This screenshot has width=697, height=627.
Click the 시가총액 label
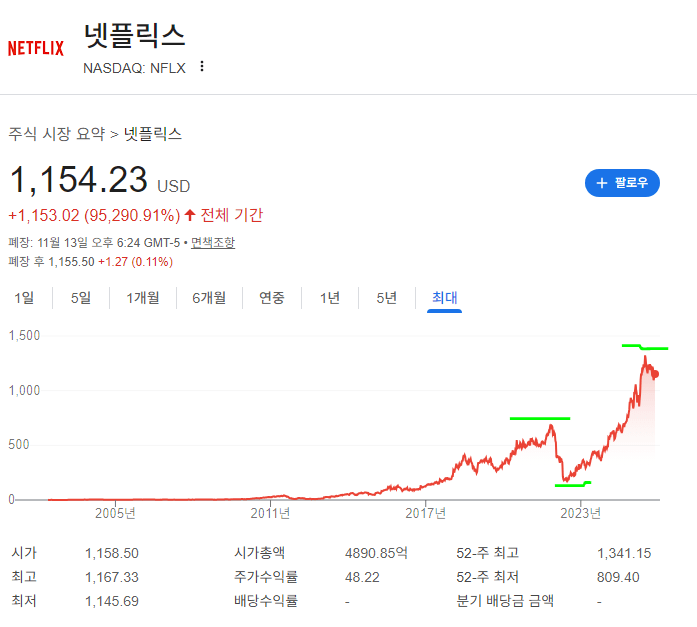(x=260, y=553)
